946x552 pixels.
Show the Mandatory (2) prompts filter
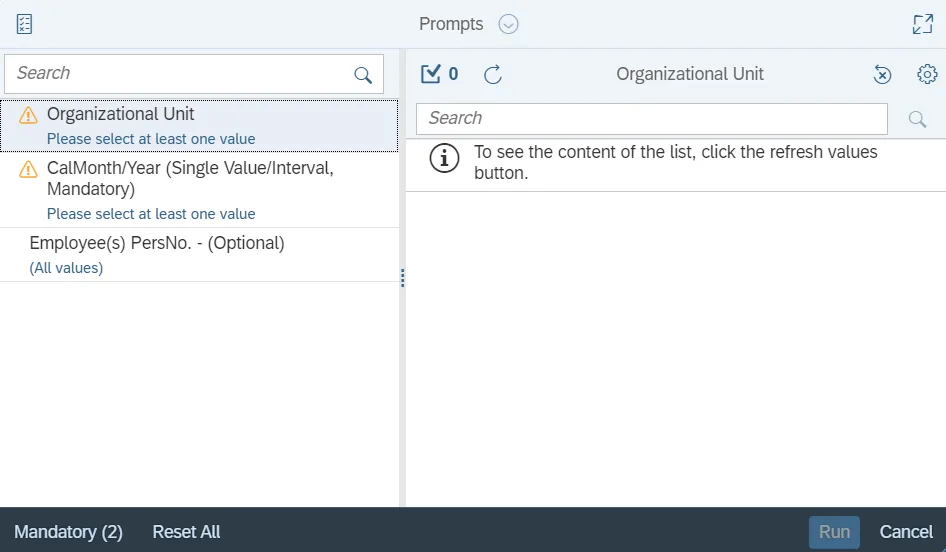point(68,532)
